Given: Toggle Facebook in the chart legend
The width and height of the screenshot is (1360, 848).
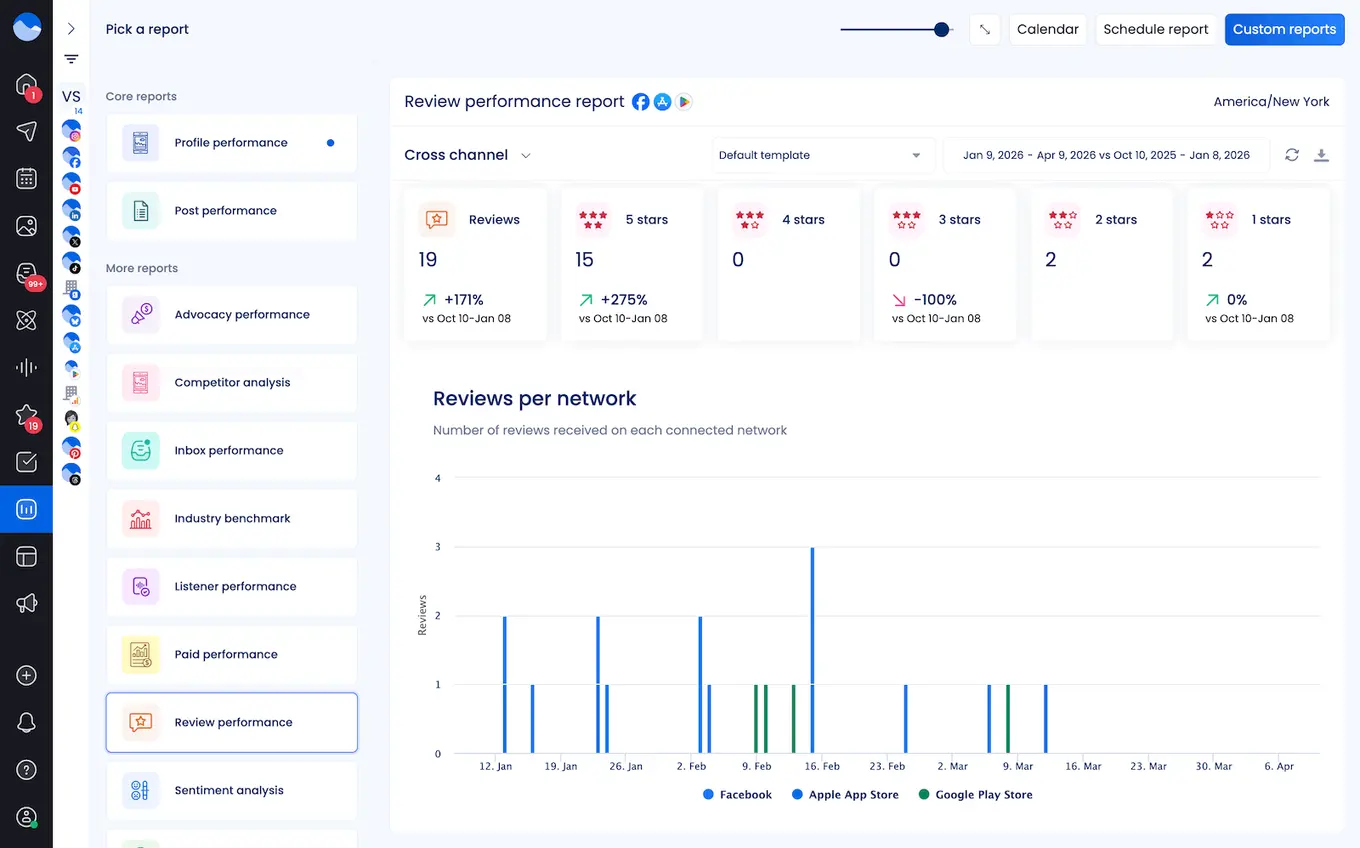Looking at the screenshot, I should [737, 794].
